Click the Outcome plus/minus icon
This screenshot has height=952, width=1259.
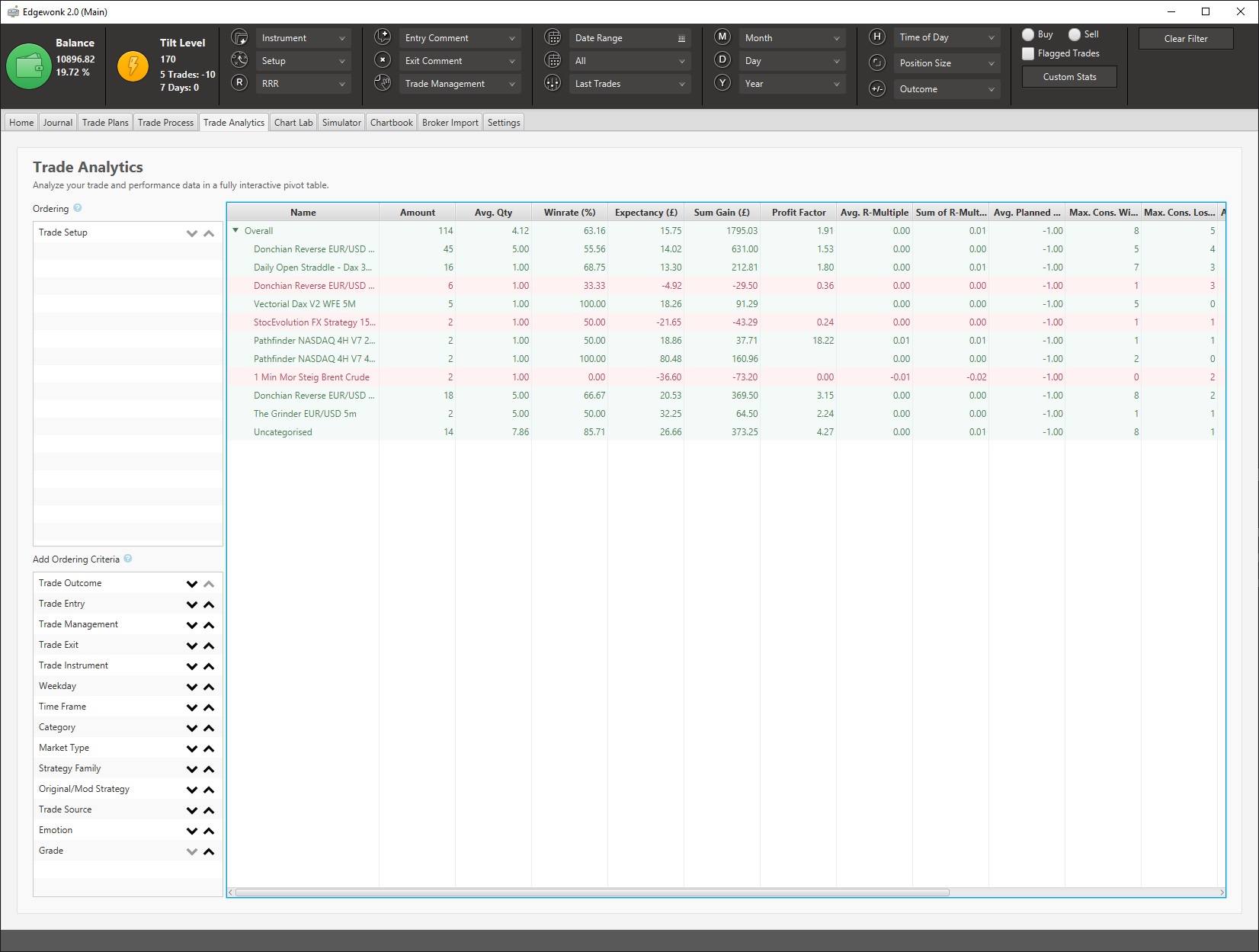point(877,88)
